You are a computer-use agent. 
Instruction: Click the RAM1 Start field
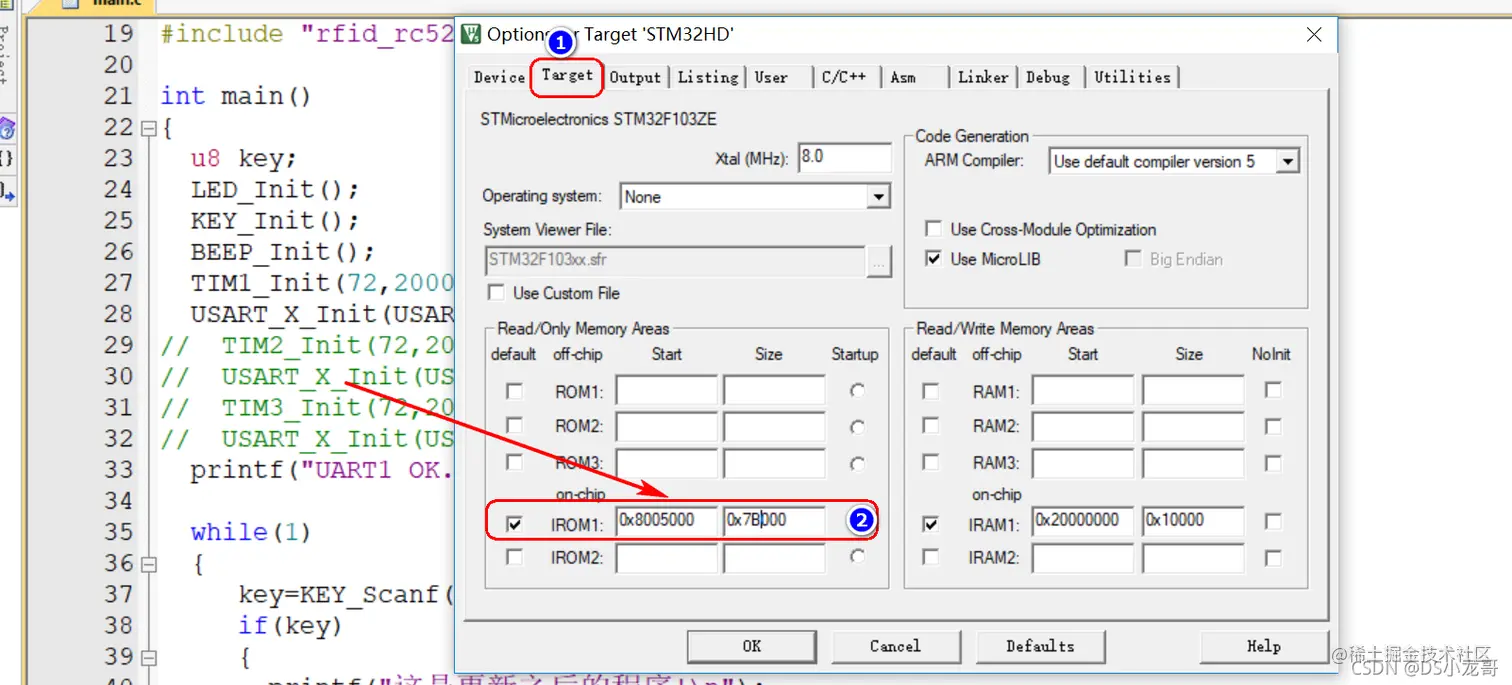(1084, 390)
